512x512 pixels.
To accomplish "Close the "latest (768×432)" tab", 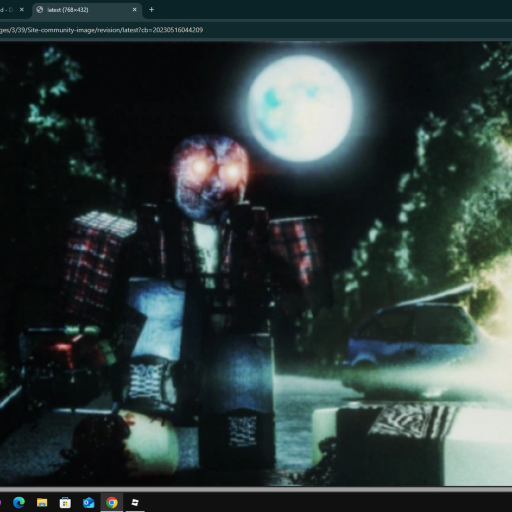I will coord(135,10).
